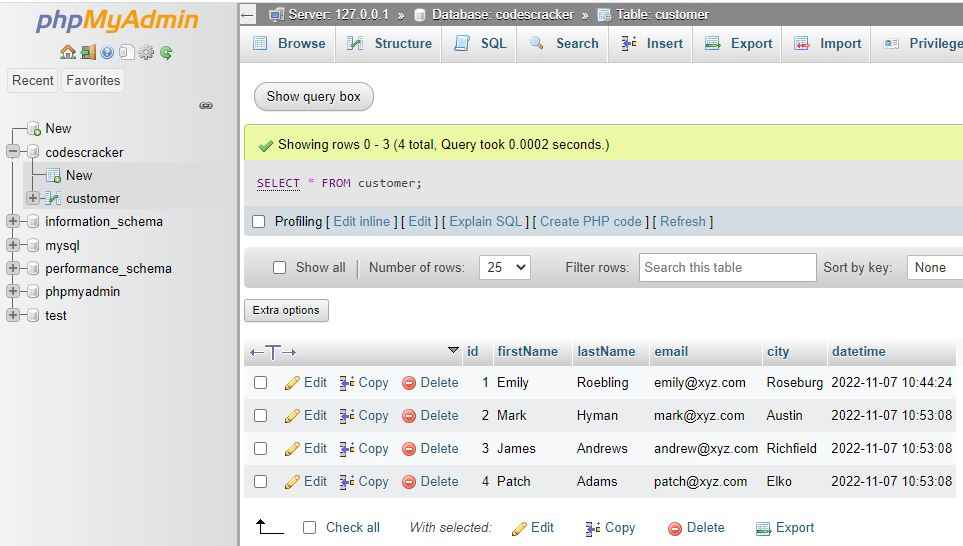Viewport: 963px width, 546px height.
Task: Open phpMyAdmin documentation help icon
Action: pos(107,53)
